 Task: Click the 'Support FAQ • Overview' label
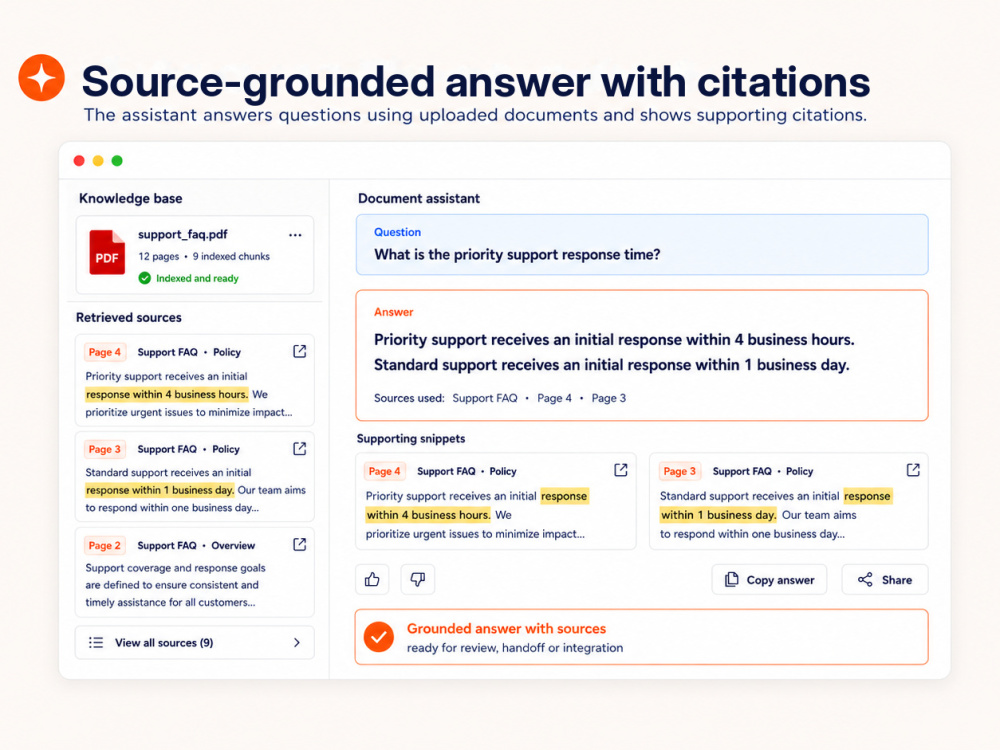[196, 545]
